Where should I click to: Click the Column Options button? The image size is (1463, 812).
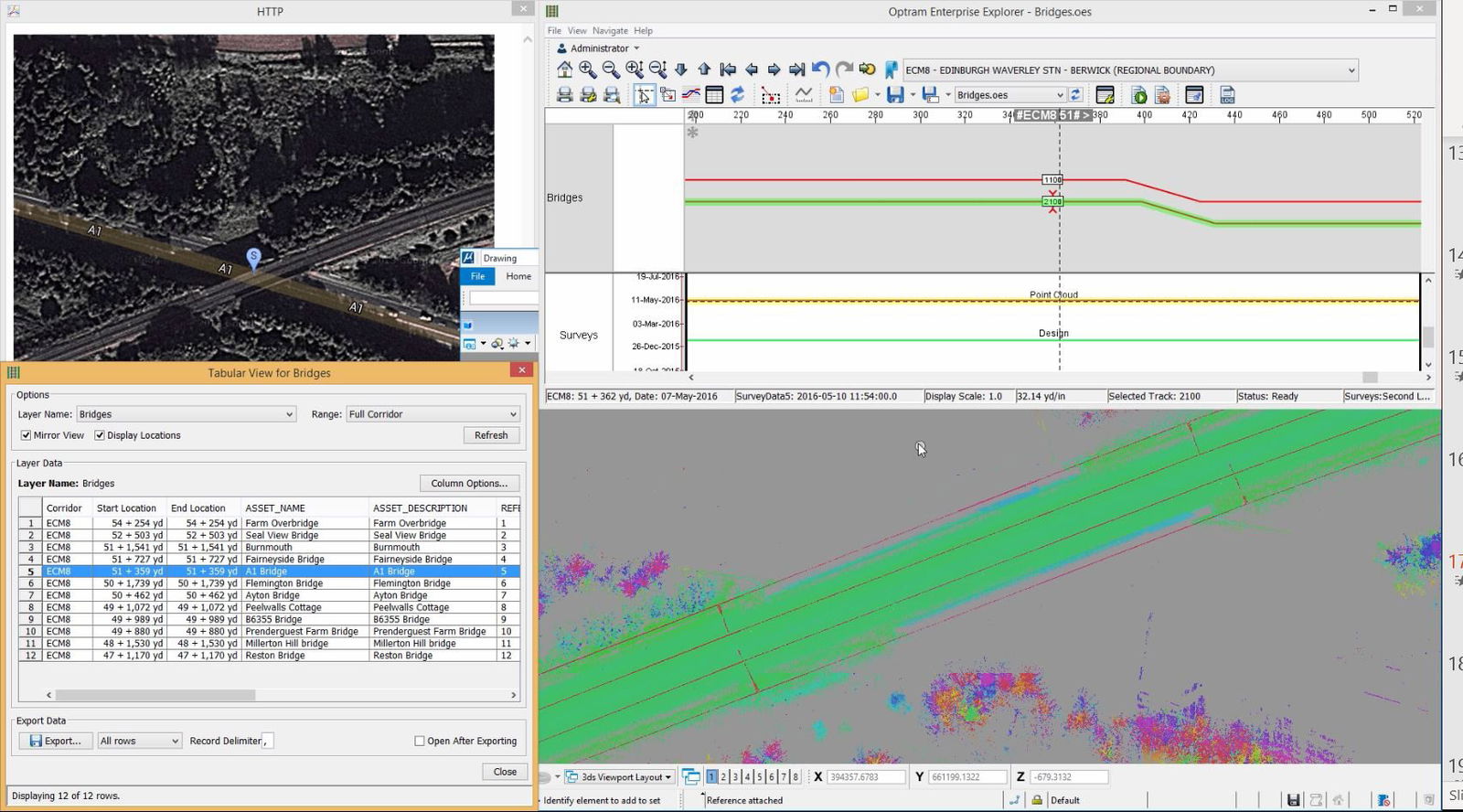coord(469,483)
